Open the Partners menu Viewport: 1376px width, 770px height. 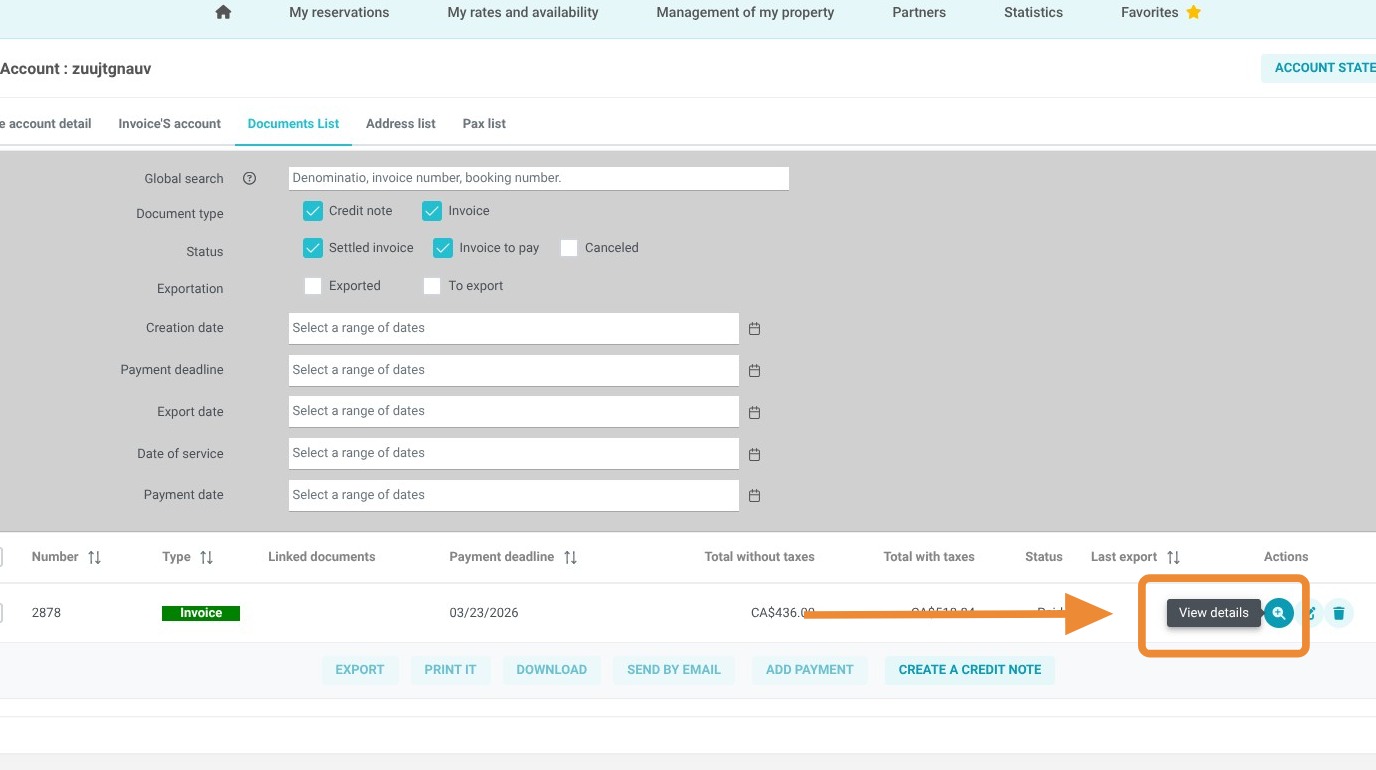click(x=919, y=12)
